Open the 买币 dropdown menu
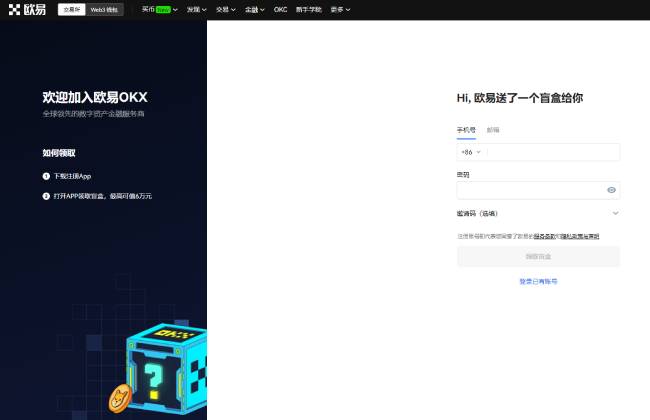Viewport: 650px width, 420px height. pos(159,9)
